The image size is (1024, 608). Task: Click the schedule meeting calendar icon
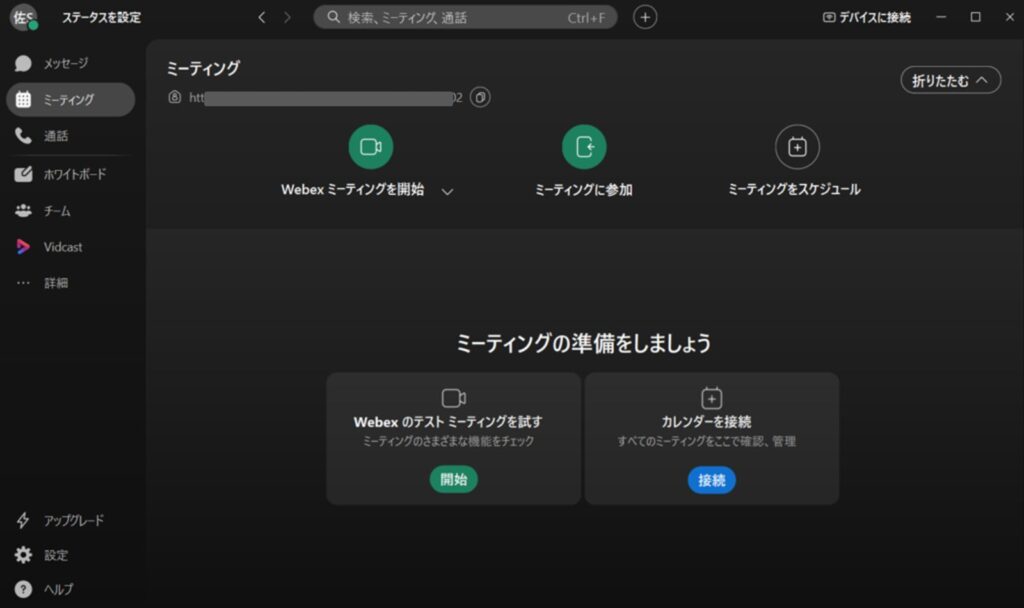click(797, 147)
